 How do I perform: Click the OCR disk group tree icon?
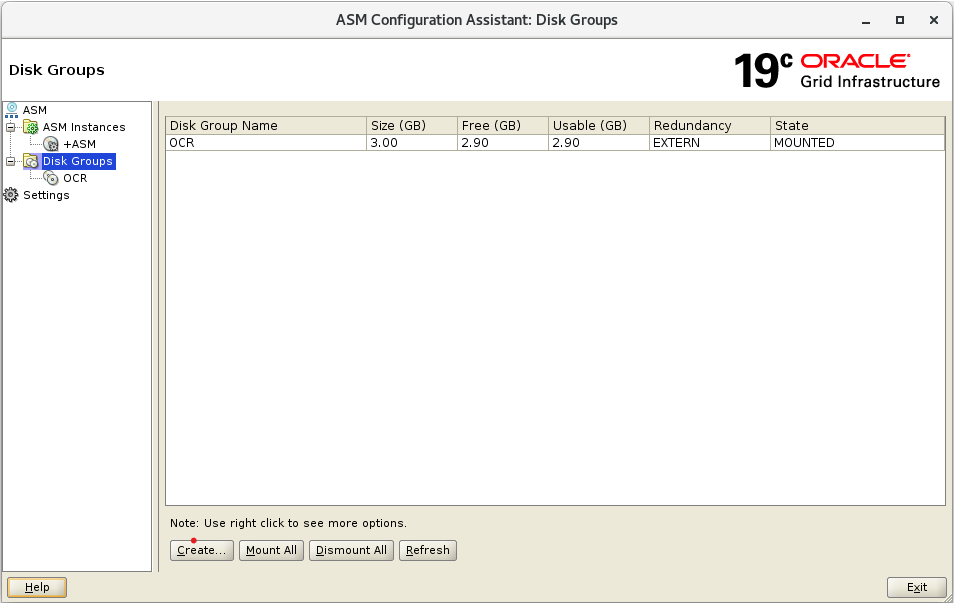(51, 178)
